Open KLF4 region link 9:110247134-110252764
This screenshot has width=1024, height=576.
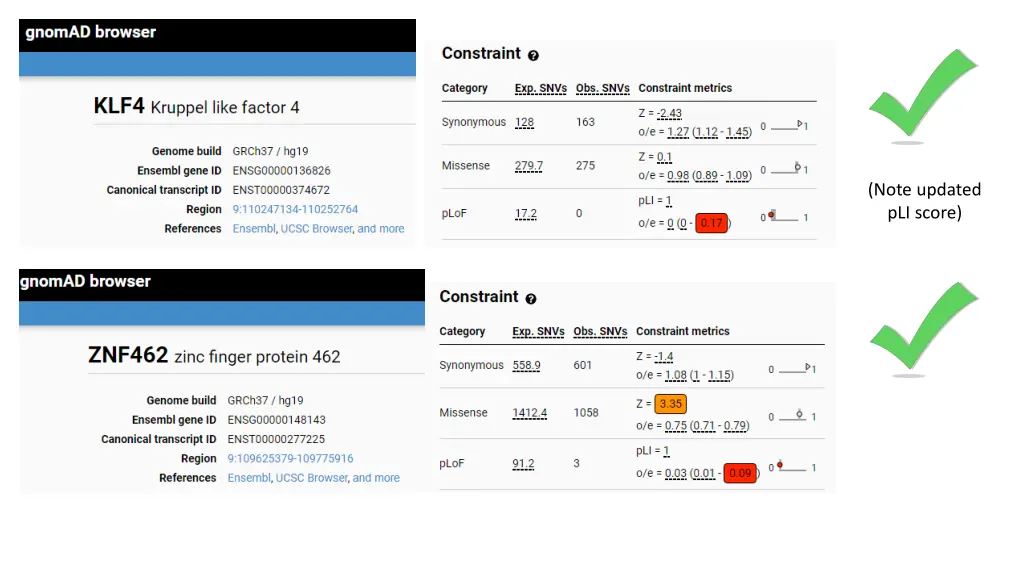coord(295,209)
